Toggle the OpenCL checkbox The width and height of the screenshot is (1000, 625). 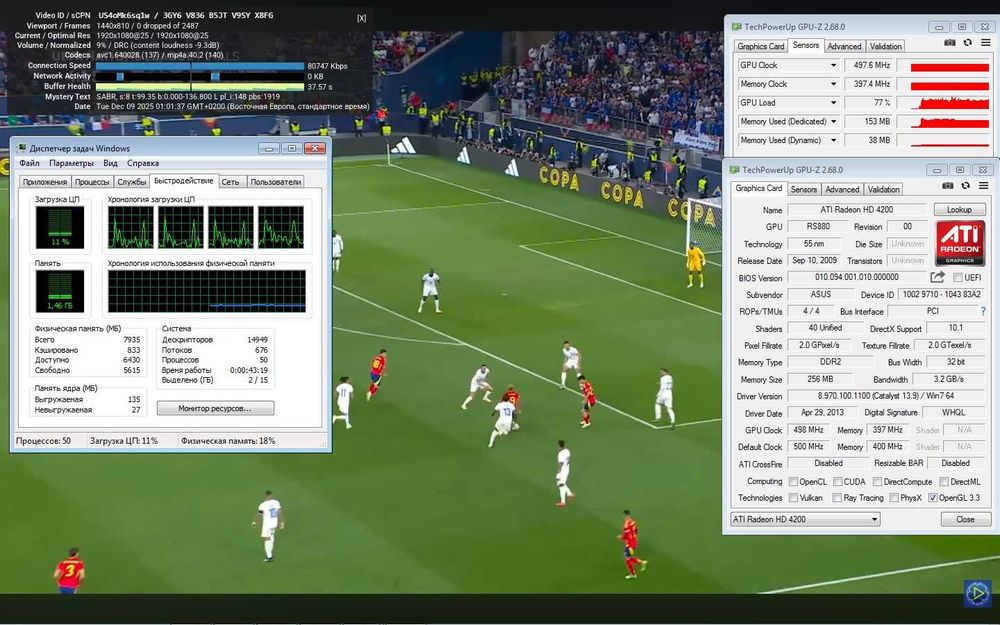[x=793, y=482]
